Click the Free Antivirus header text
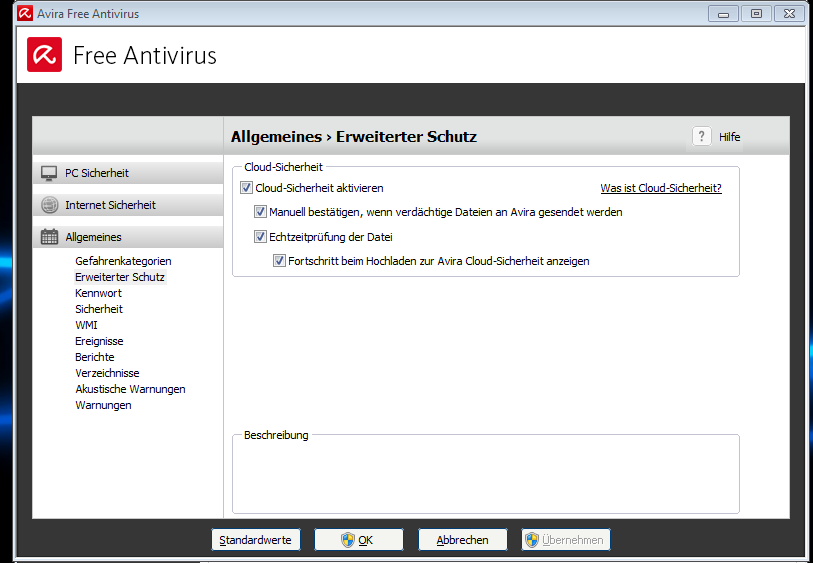 pos(145,55)
